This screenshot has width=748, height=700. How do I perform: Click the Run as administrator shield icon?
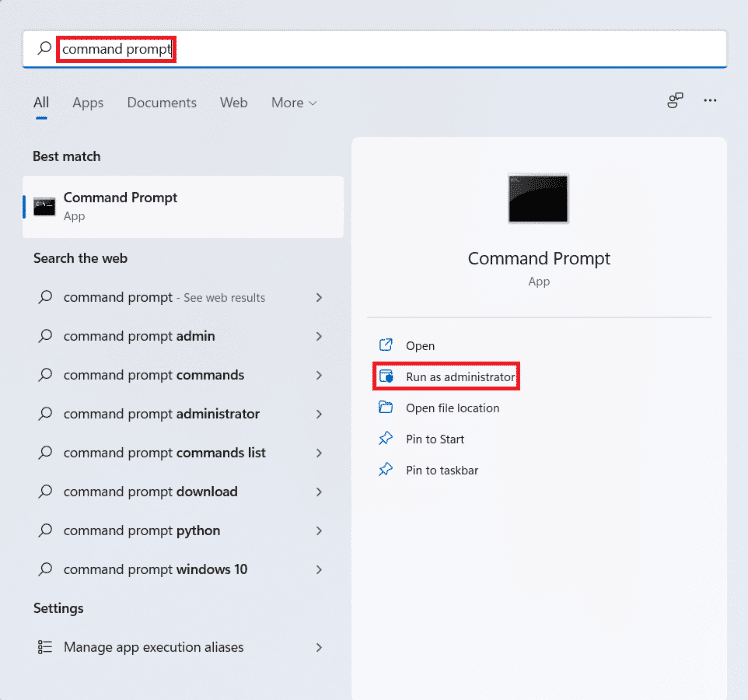click(x=386, y=377)
